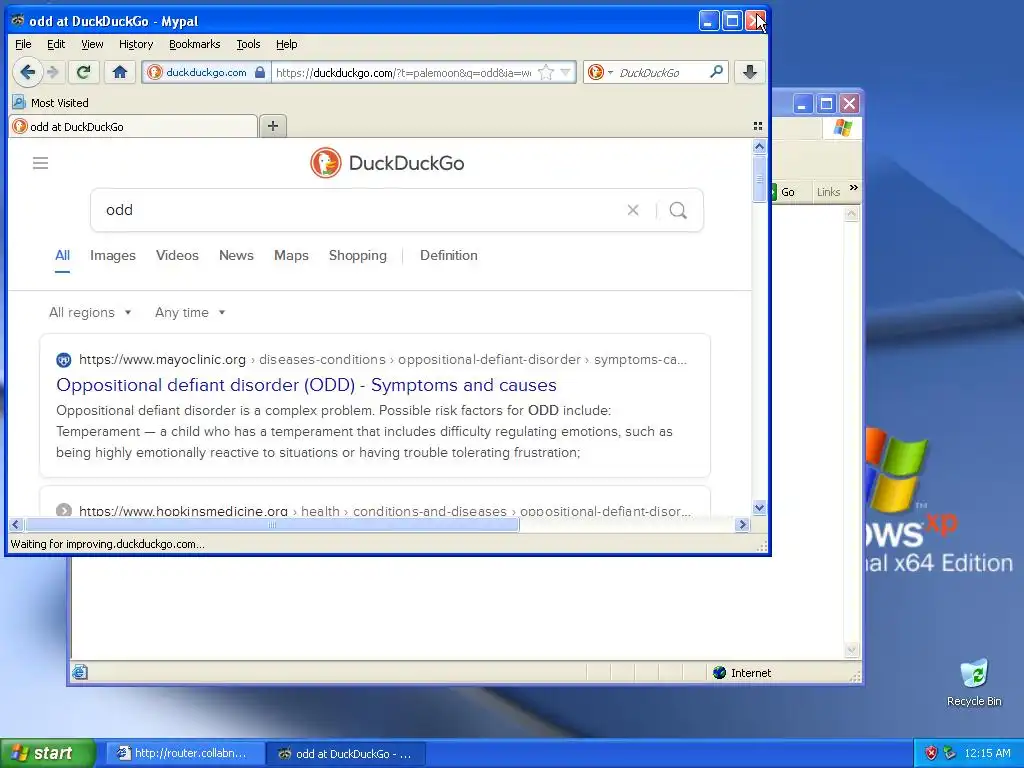Expand the All regions filter

[x=90, y=312]
